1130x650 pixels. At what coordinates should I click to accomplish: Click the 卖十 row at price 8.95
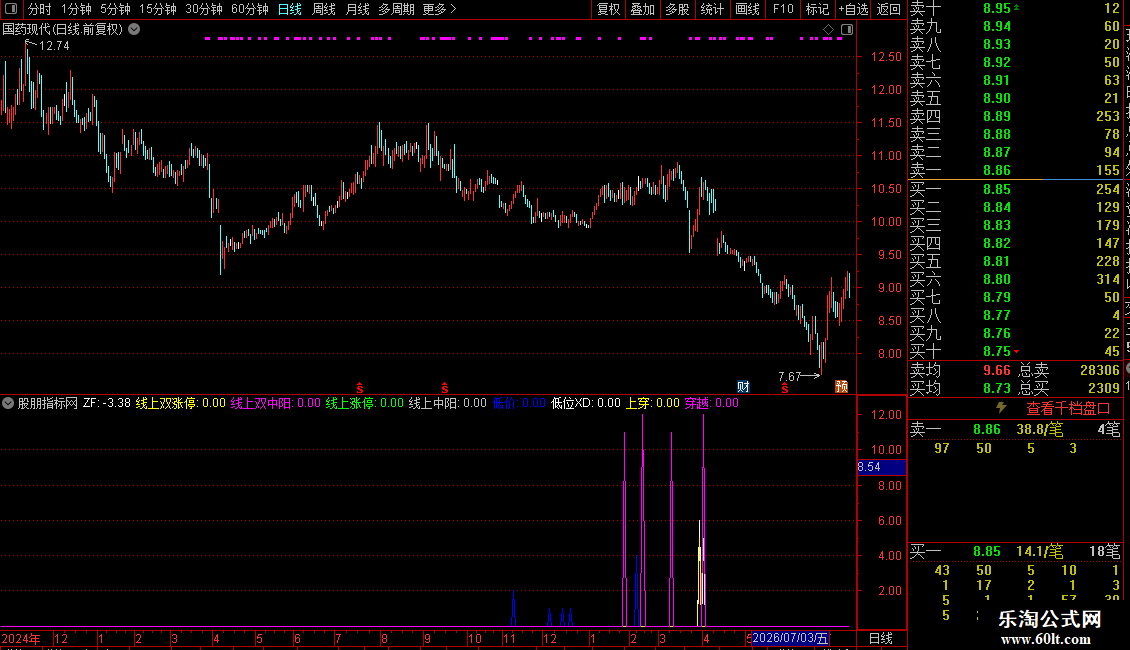tap(1015, 9)
